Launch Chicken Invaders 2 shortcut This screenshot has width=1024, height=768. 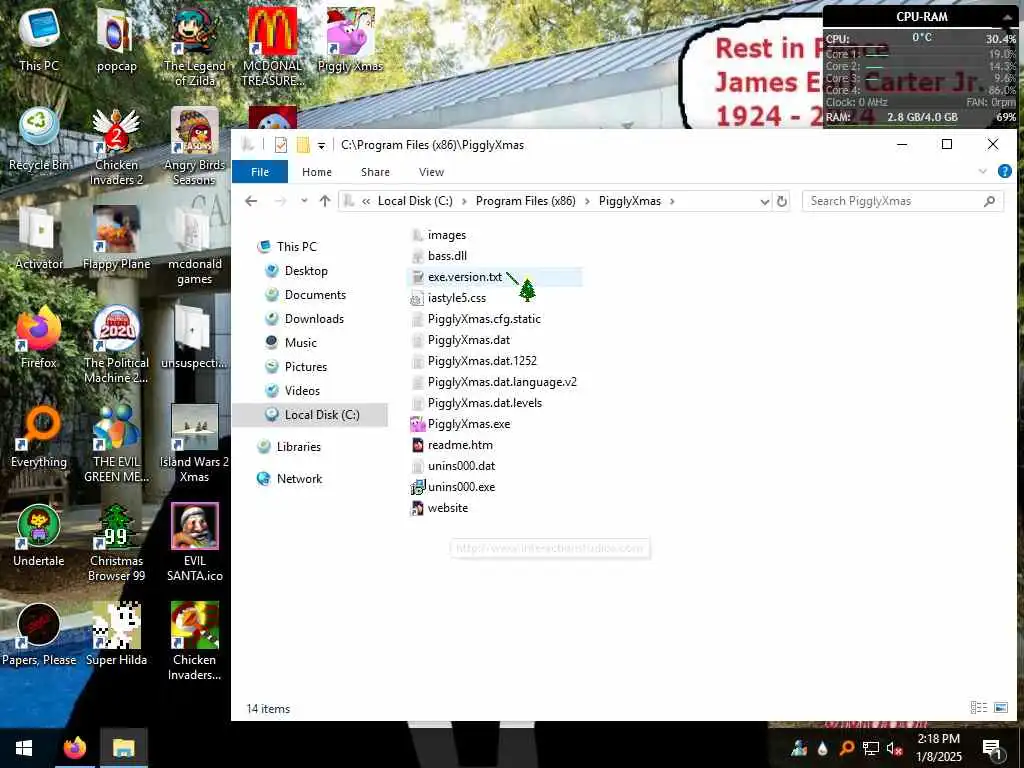click(116, 146)
